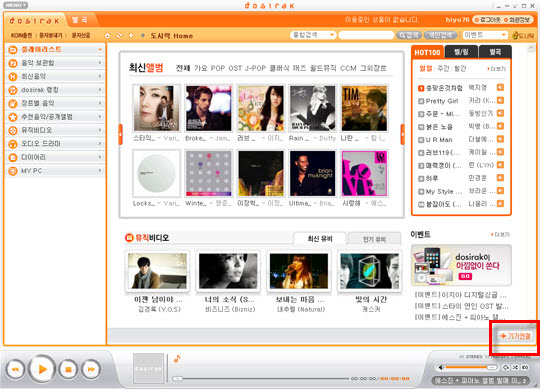
Task: Open the 빛의 시간 music video thumbnail
Action: (x=370, y=271)
